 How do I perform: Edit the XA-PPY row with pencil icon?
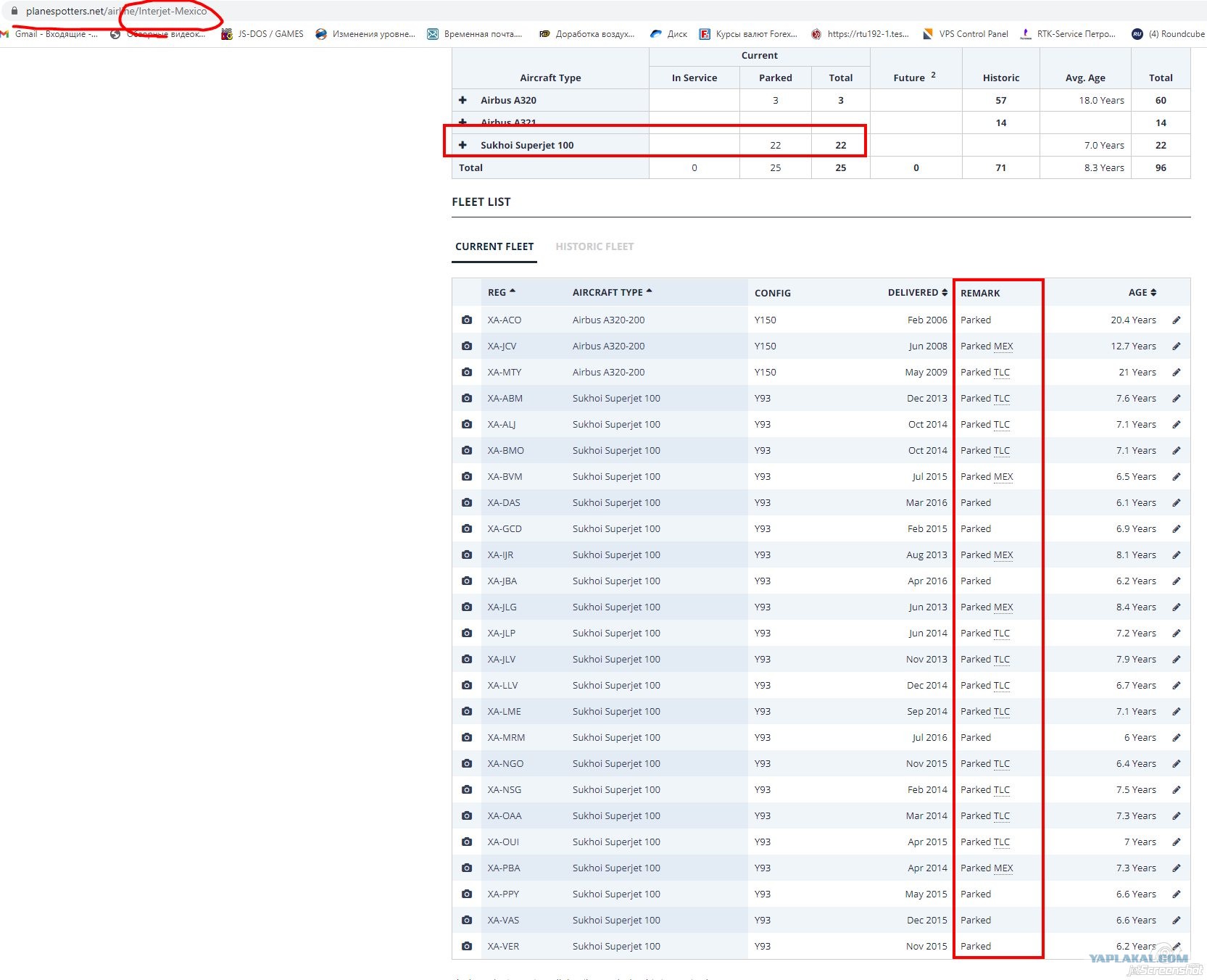1177,894
